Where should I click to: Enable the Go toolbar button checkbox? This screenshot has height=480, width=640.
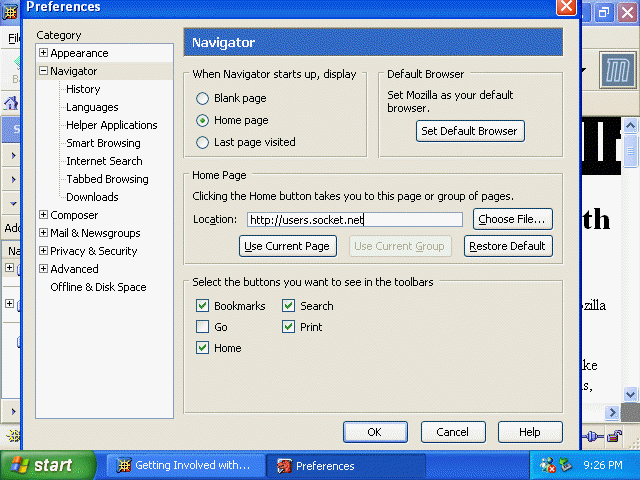202,327
